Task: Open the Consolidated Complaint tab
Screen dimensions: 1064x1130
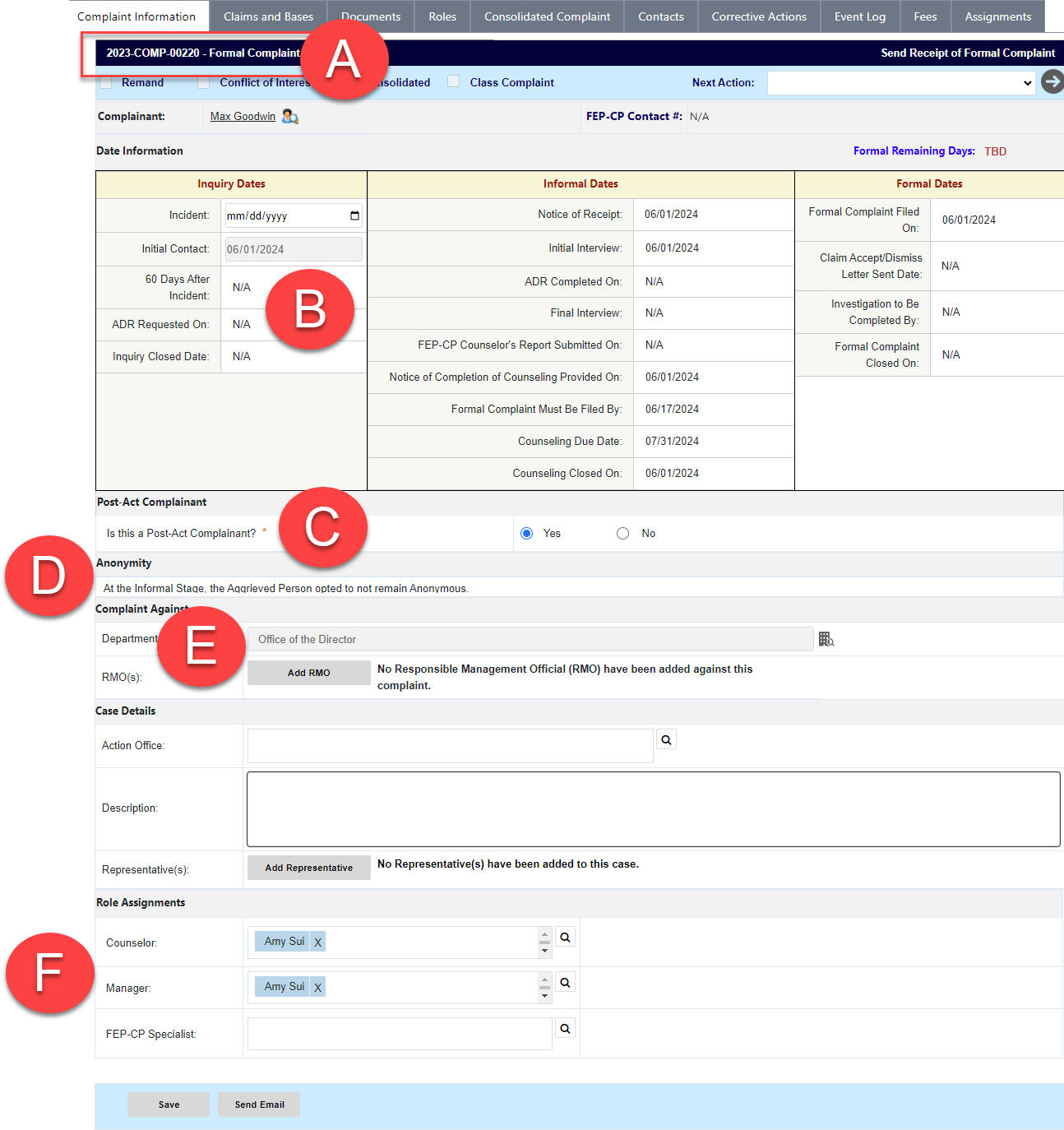Action: [548, 16]
